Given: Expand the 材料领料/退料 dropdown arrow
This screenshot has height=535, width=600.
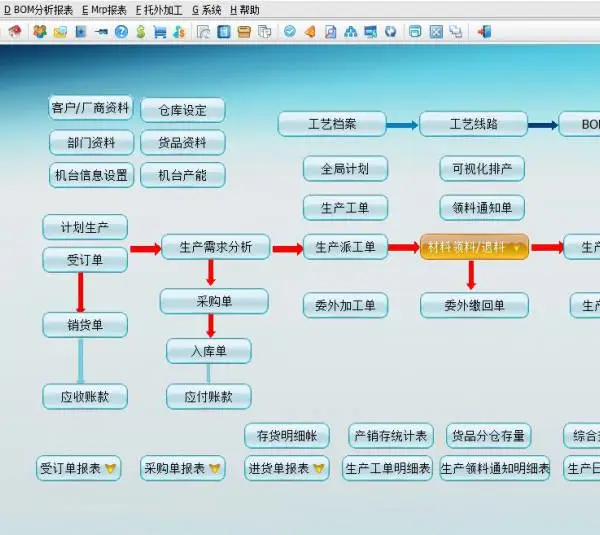Looking at the screenshot, I should (x=516, y=248).
